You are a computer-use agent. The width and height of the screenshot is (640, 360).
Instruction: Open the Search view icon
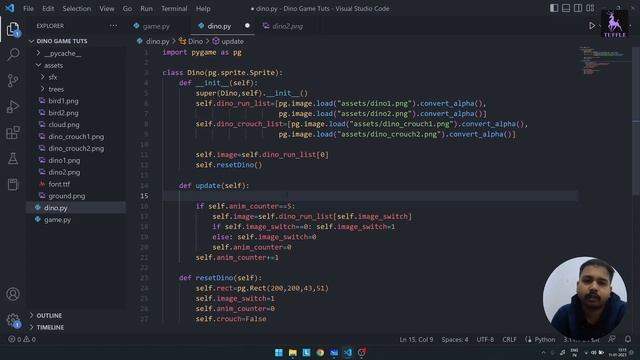pyautogui.click(x=13, y=54)
